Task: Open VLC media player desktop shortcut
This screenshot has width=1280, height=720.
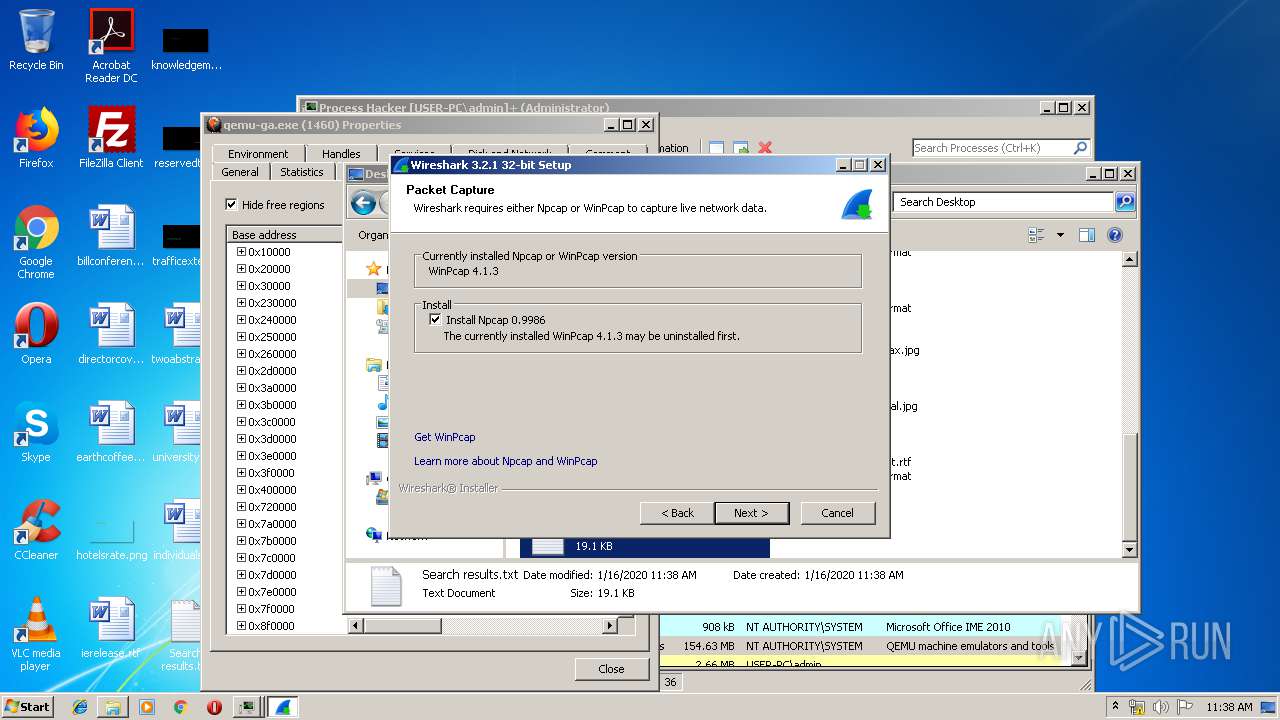Action: 36,635
